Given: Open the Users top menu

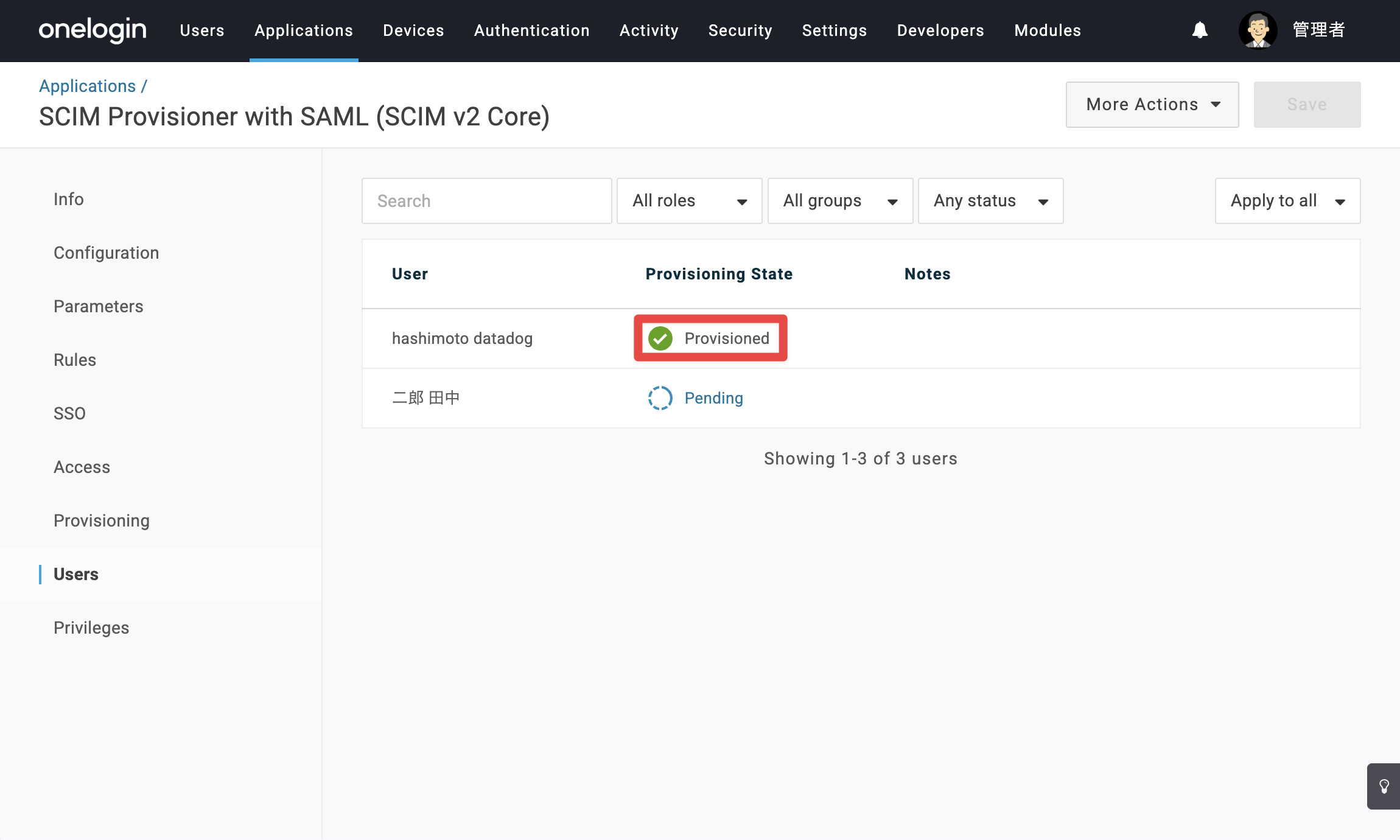Looking at the screenshot, I should pyautogui.click(x=202, y=30).
